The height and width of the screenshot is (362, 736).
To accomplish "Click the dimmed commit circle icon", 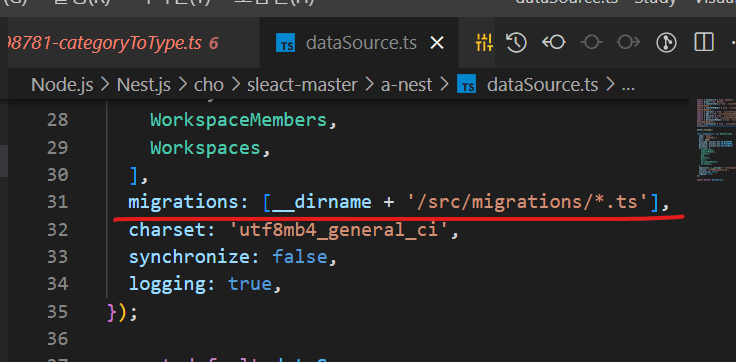I will [591, 43].
